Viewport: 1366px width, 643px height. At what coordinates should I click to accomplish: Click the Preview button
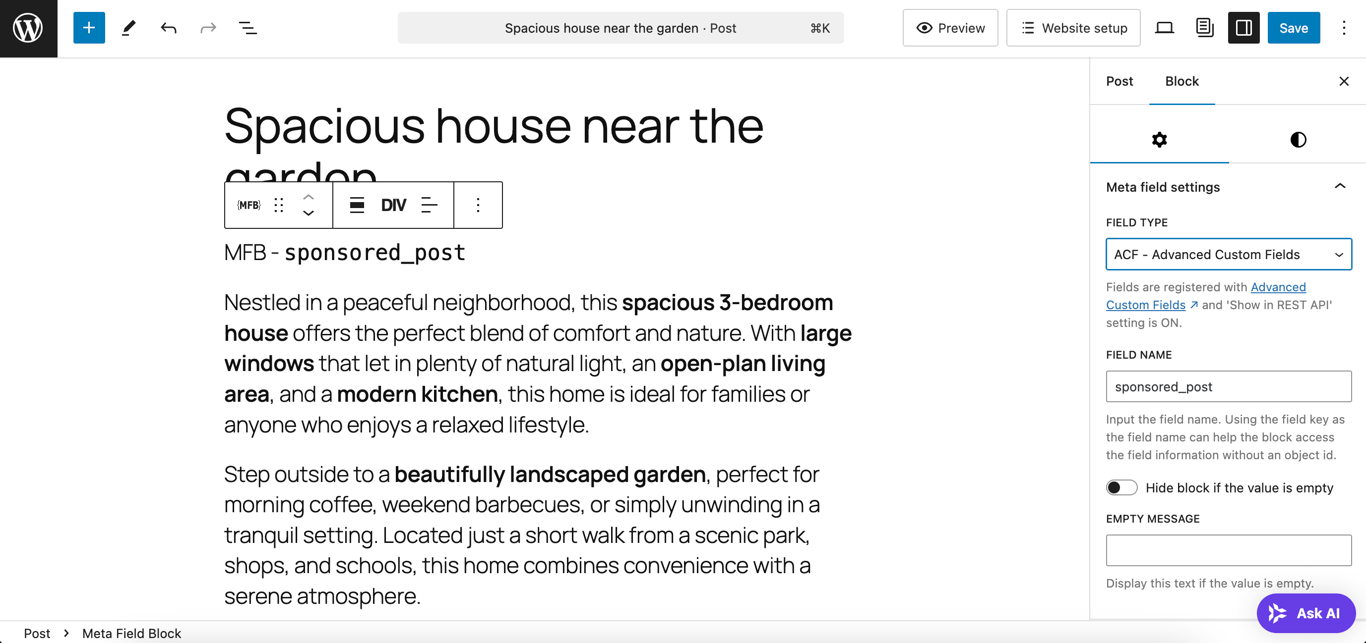pos(949,27)
